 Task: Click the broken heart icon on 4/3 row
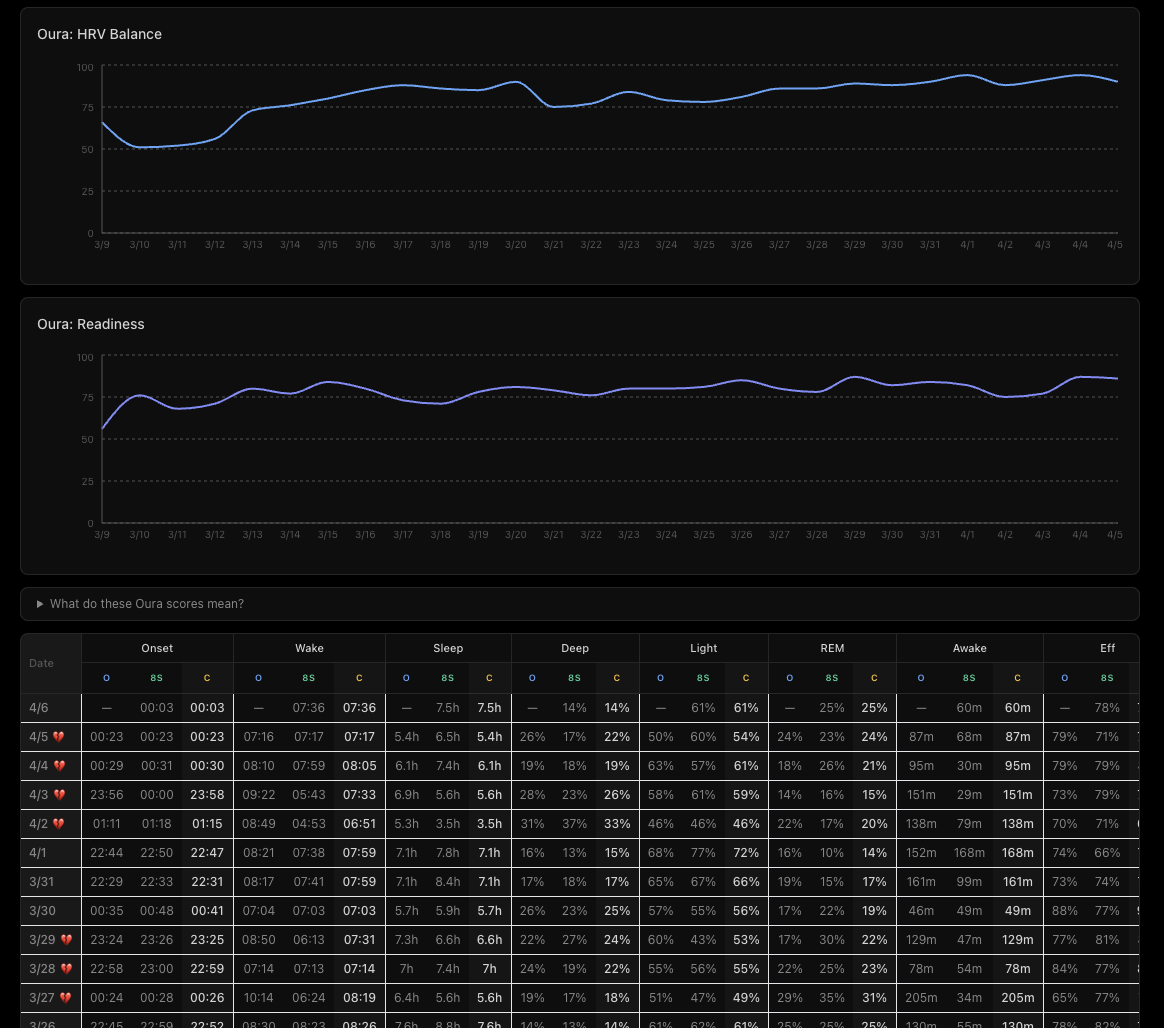click(59, 795)
